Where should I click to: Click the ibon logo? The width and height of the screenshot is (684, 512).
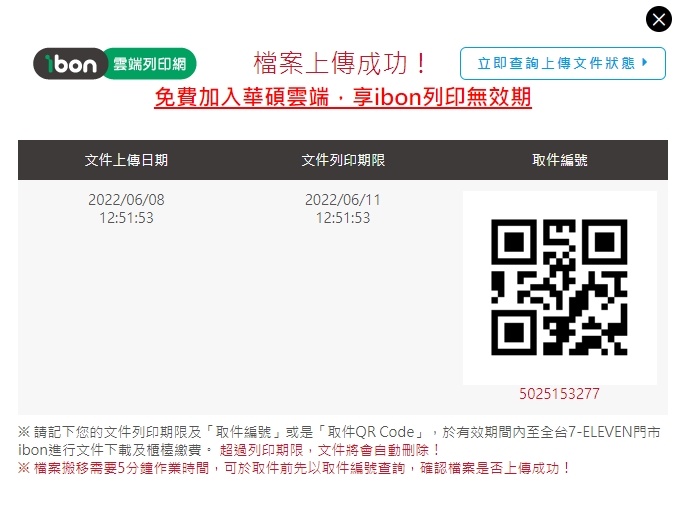tap(70, 64)
